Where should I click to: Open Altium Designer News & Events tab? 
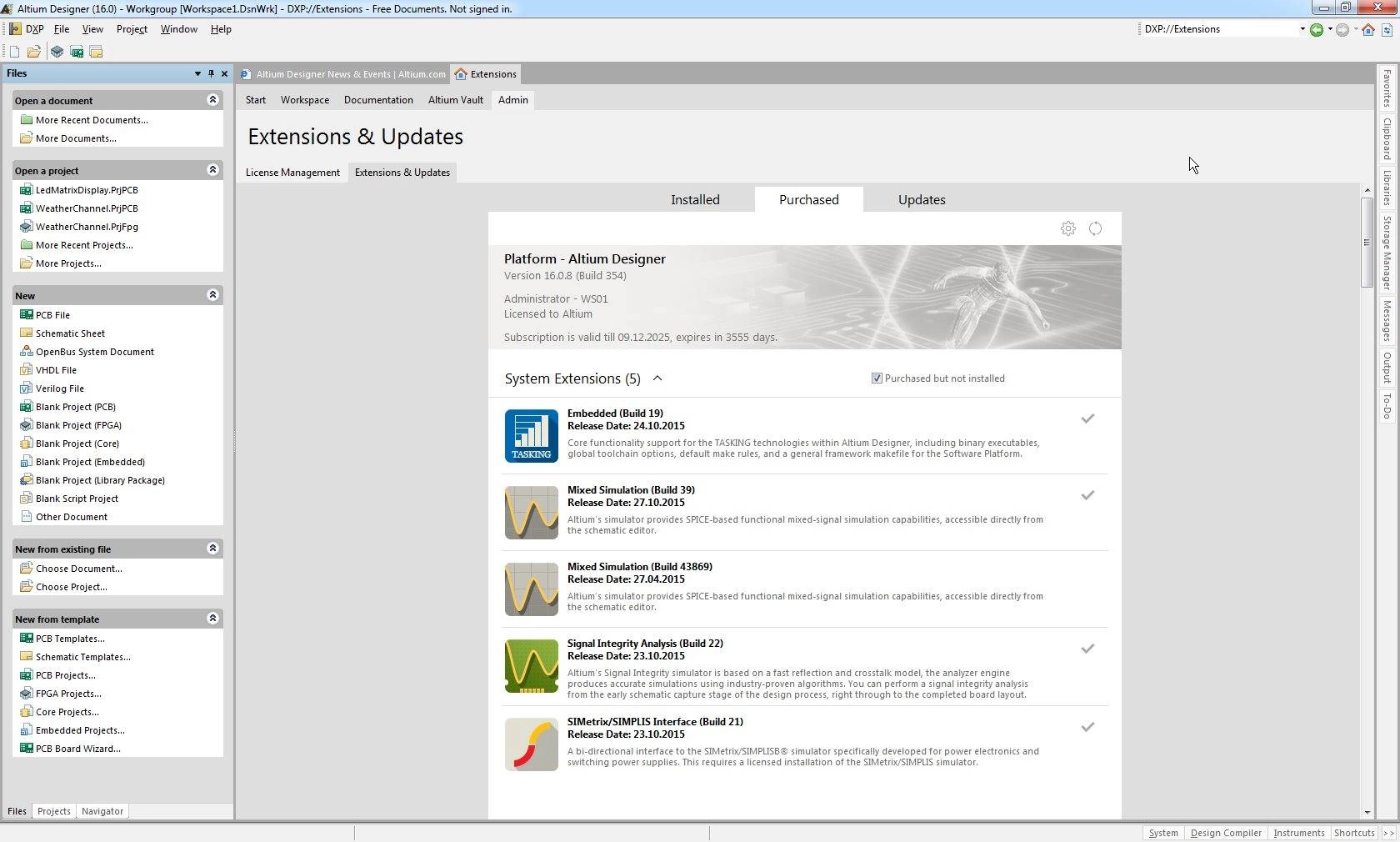343,74
